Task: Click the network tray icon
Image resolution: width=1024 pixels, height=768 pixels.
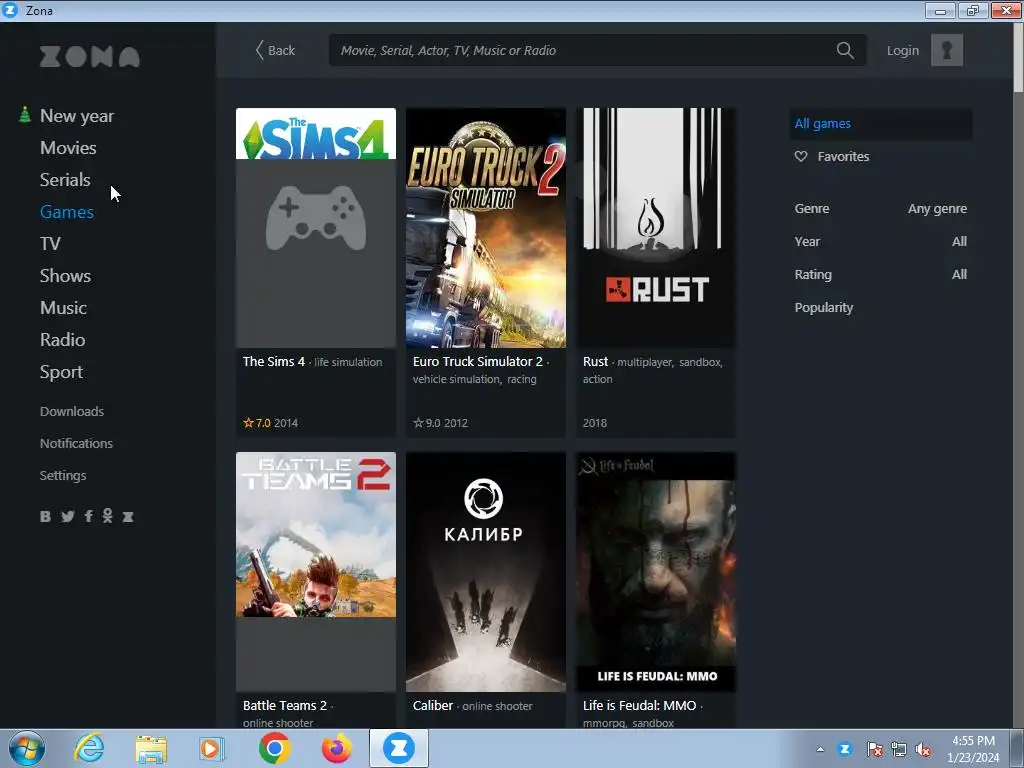Action: click(x=899, y=749)
